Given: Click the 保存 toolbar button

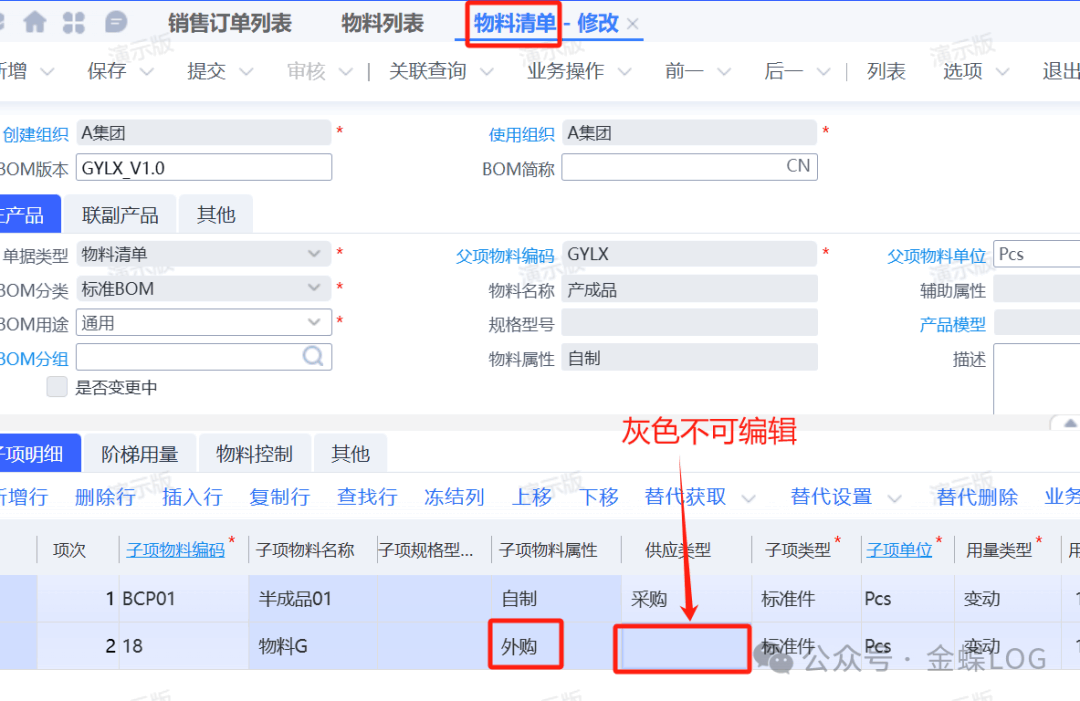Looking at the screenshot, I should pos(107,71).
